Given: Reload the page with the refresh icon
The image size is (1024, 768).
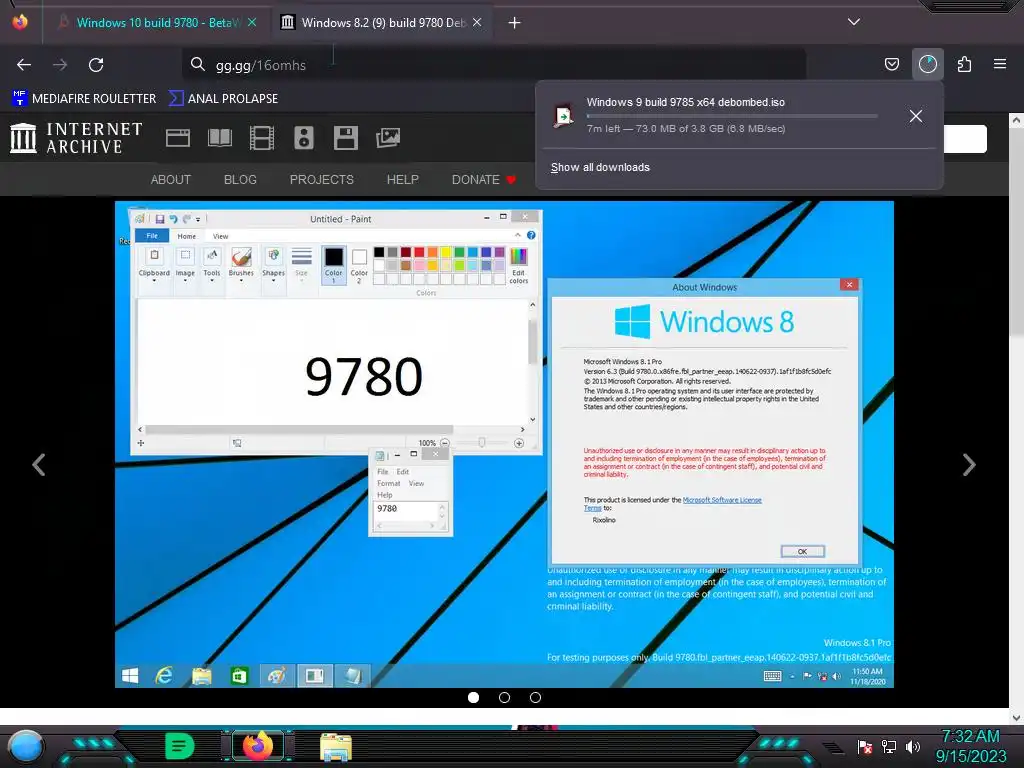Looking at the screenshot, I should tap(96, 65).
